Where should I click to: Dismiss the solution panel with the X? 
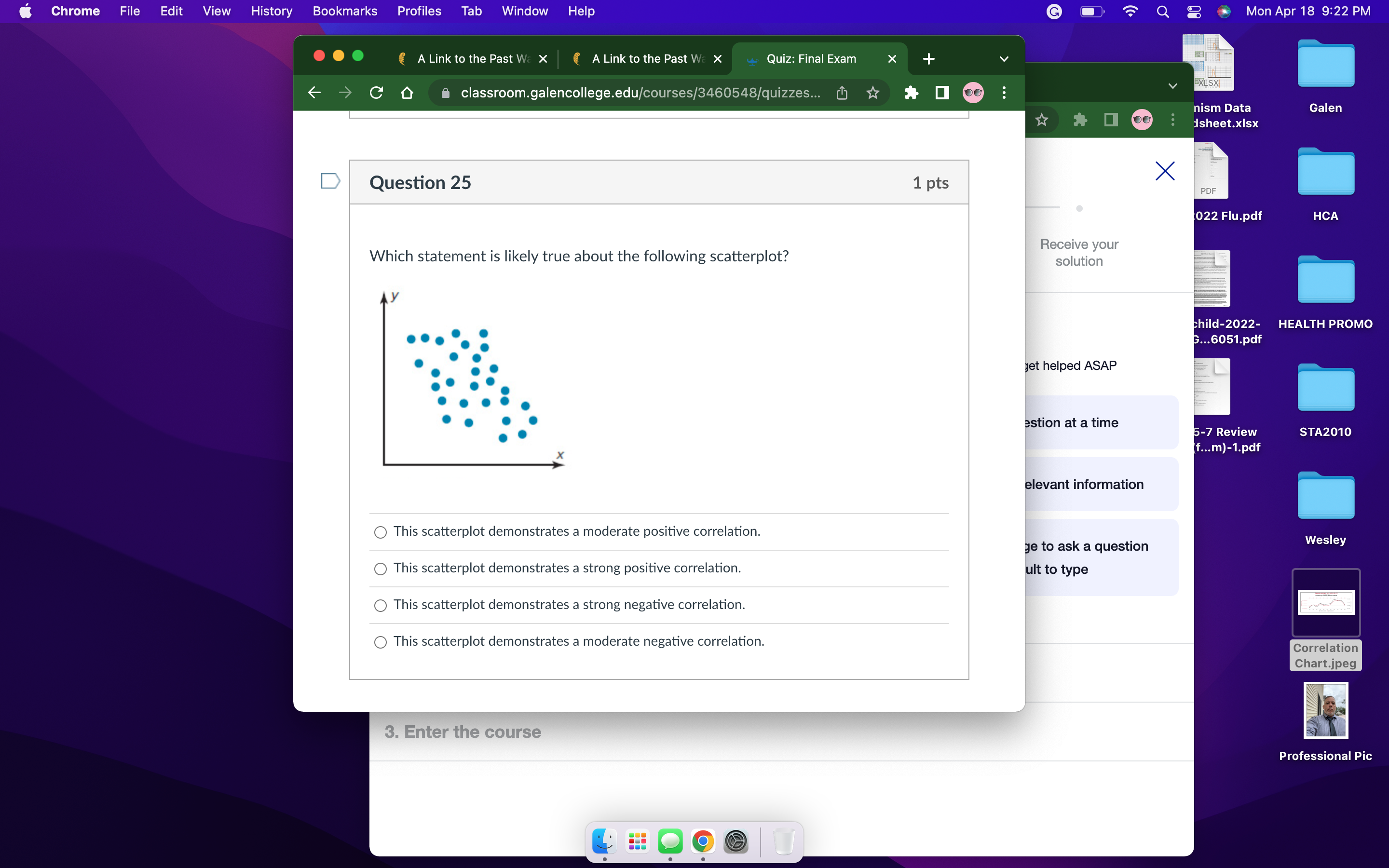[x=1165, y=171]
